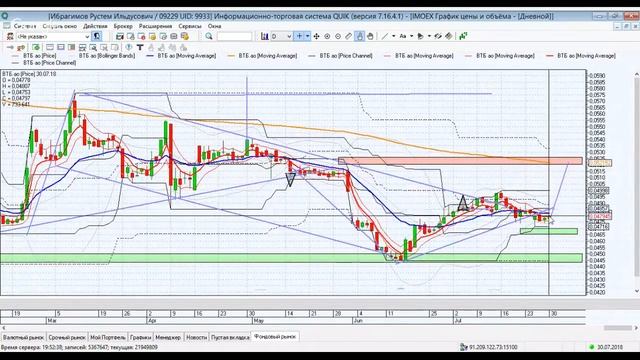The image size is (640, 360).
Task: Select the trend line drawing tool
Action: [x=384, y=36]
